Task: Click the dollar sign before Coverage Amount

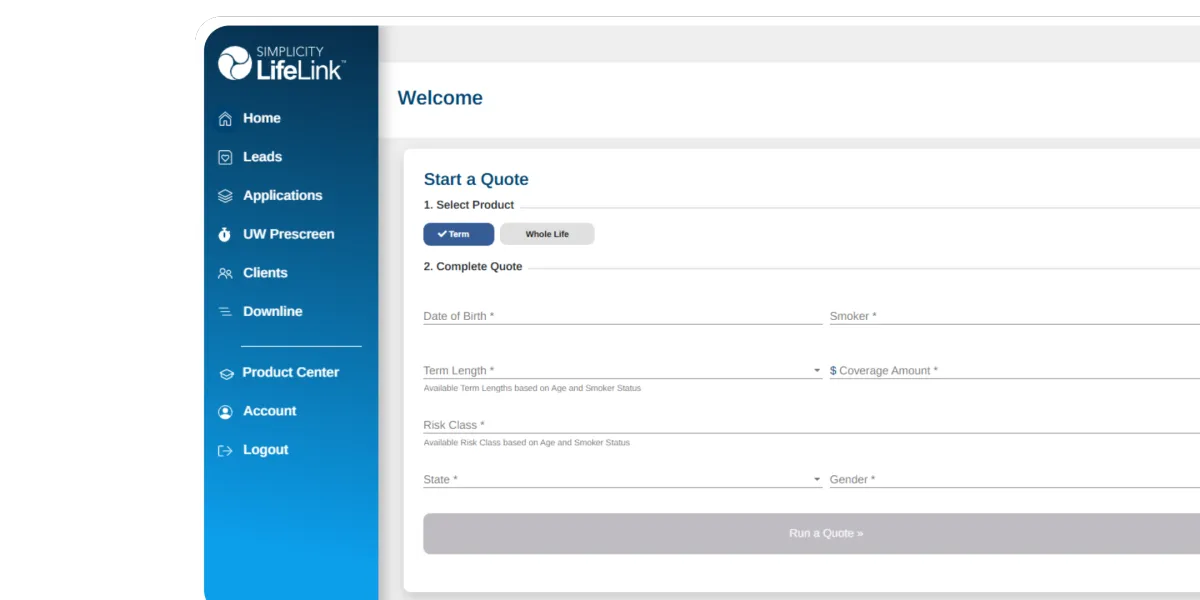Action: 833,371
